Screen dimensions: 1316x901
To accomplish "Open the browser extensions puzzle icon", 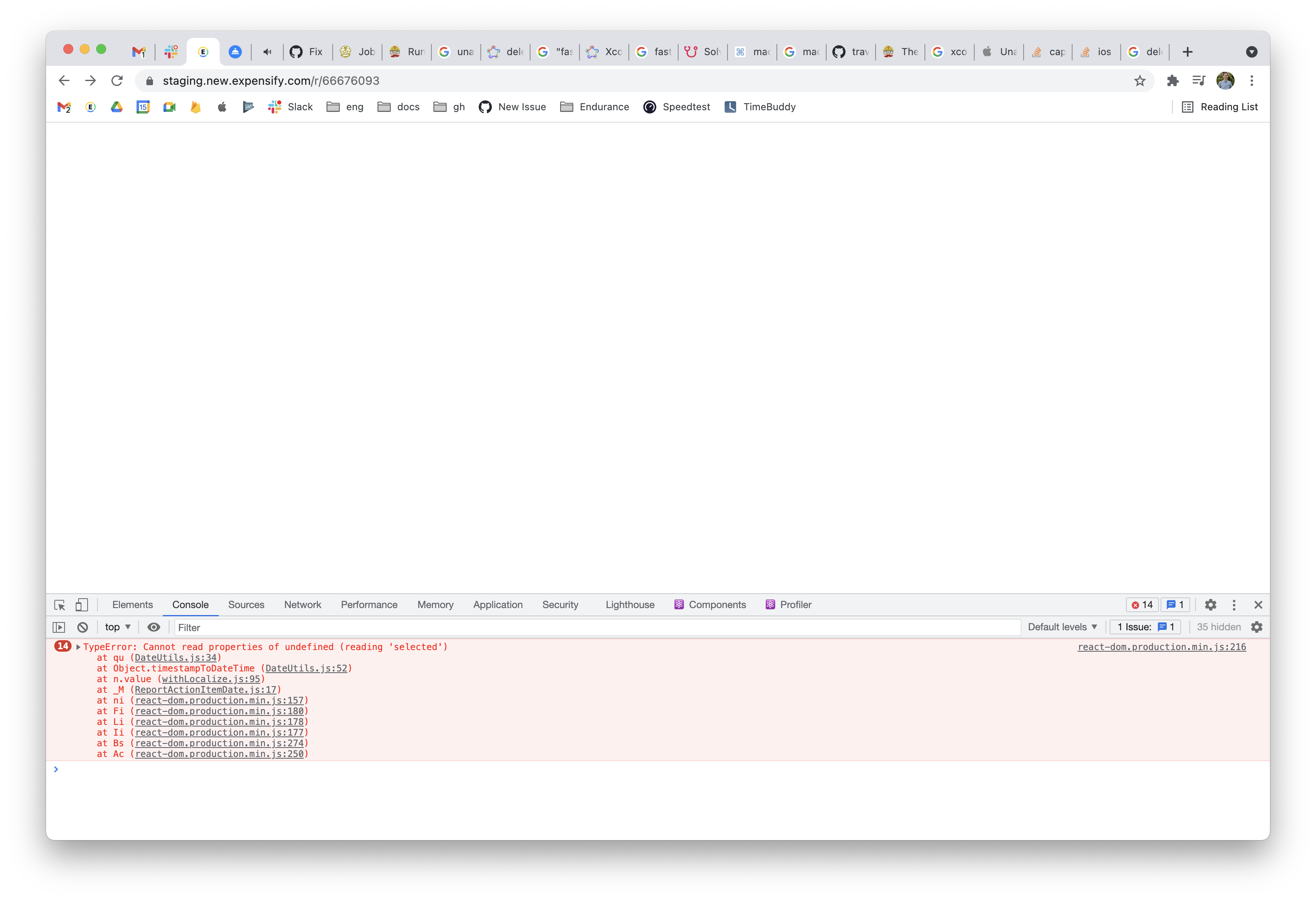I will click(x=1172, y=81).
